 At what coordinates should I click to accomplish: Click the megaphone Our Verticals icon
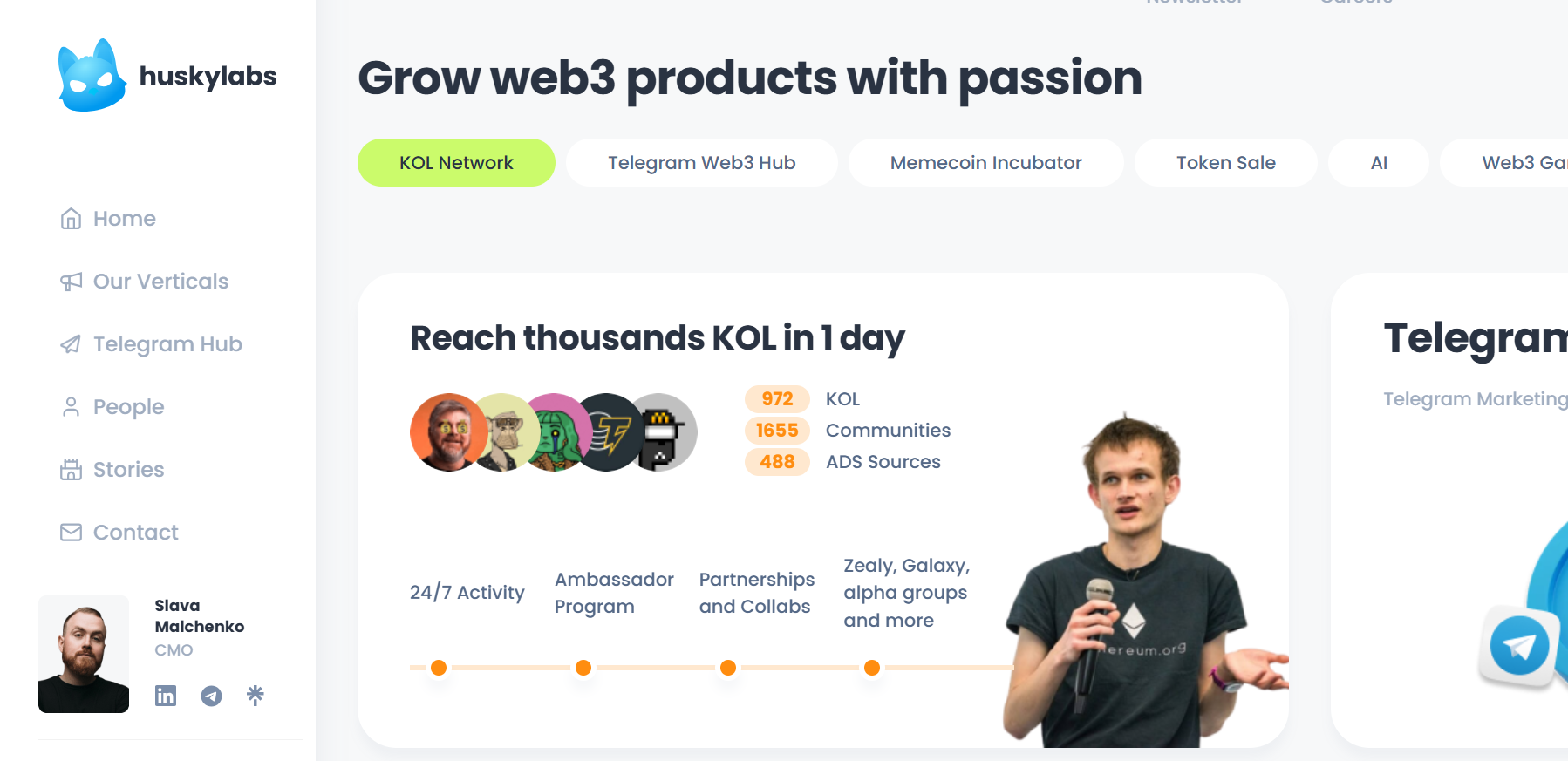[71, 282]
